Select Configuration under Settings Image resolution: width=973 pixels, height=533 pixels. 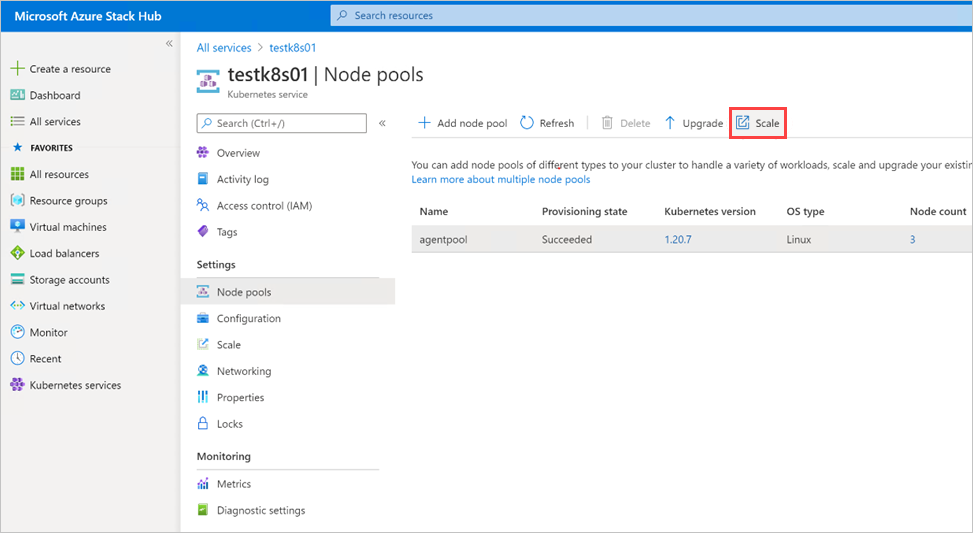pos(248,318)
